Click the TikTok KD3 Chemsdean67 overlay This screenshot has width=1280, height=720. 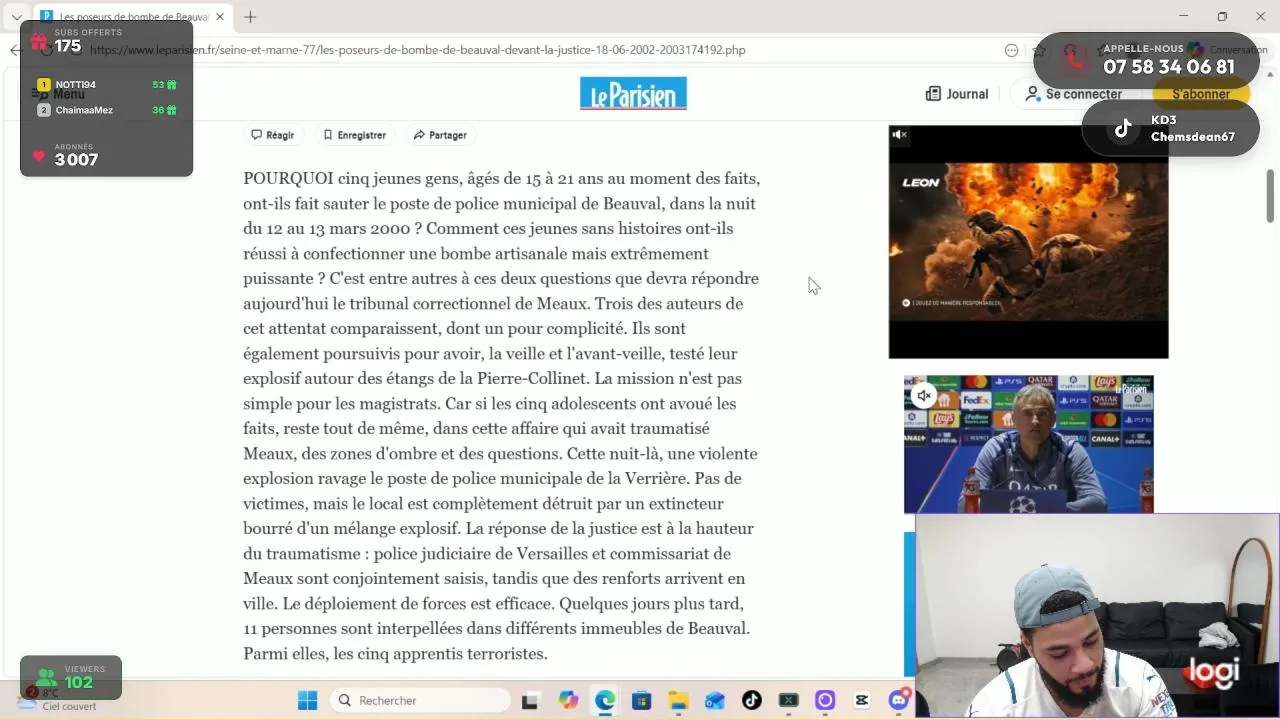point(1171,128)
